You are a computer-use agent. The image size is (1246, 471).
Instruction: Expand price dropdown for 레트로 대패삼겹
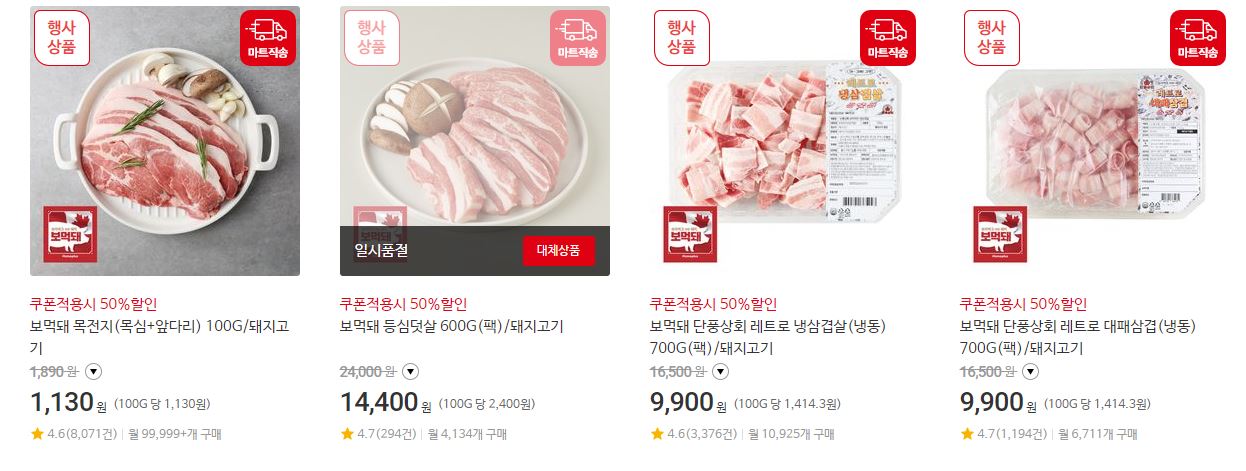pyautogui.click(x=1030, y=372)
